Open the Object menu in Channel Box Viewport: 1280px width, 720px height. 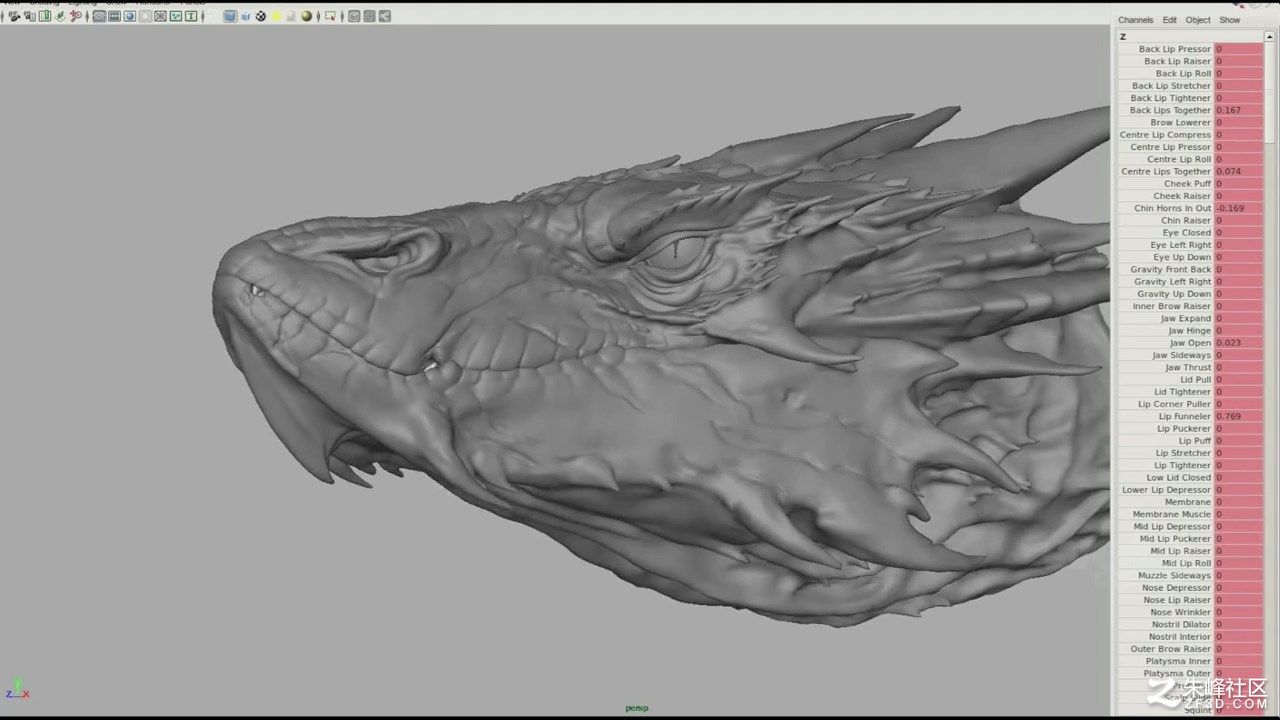(1198, 20)
